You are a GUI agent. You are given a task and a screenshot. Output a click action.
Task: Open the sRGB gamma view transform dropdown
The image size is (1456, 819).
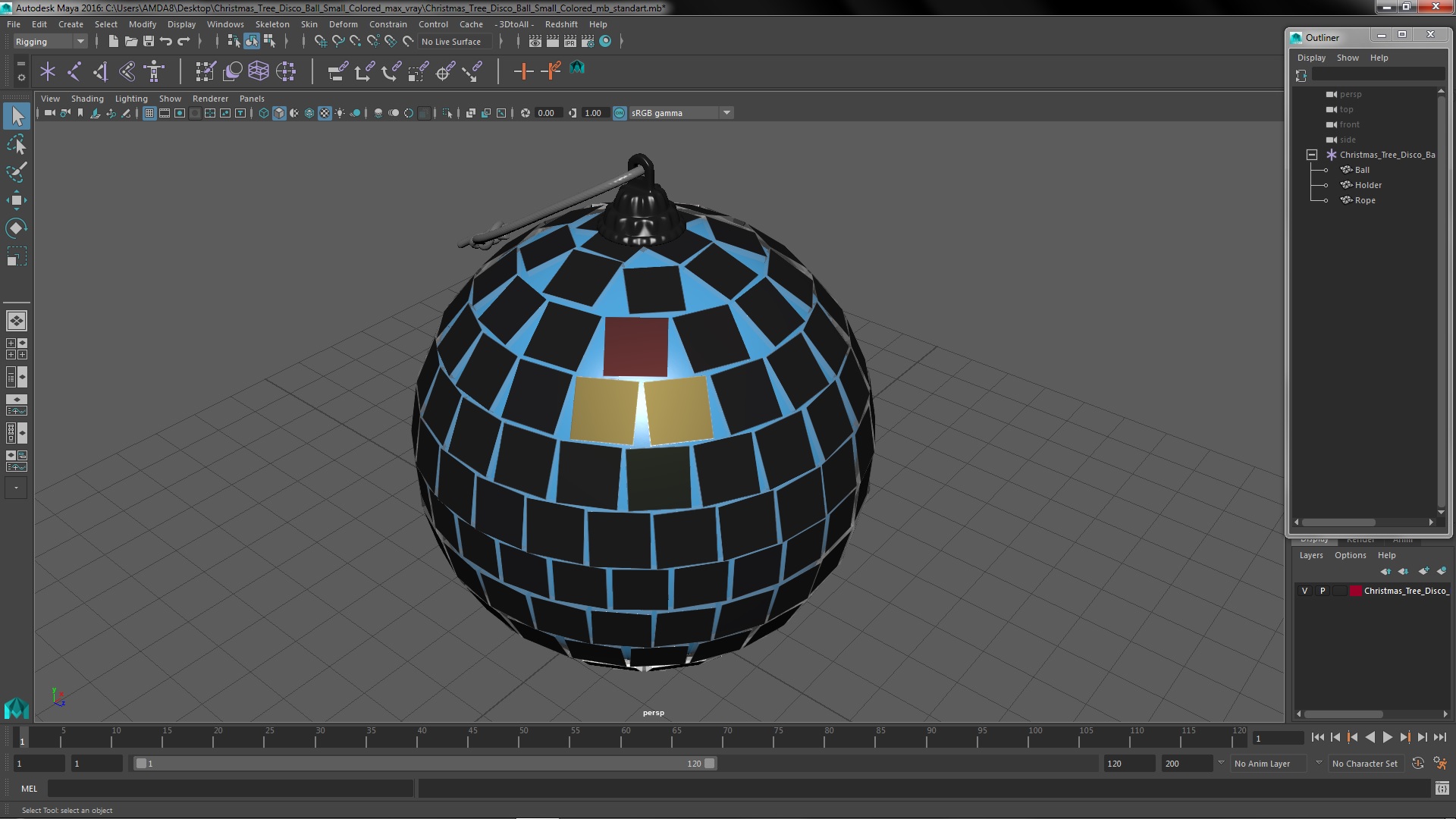pos(726,113)
